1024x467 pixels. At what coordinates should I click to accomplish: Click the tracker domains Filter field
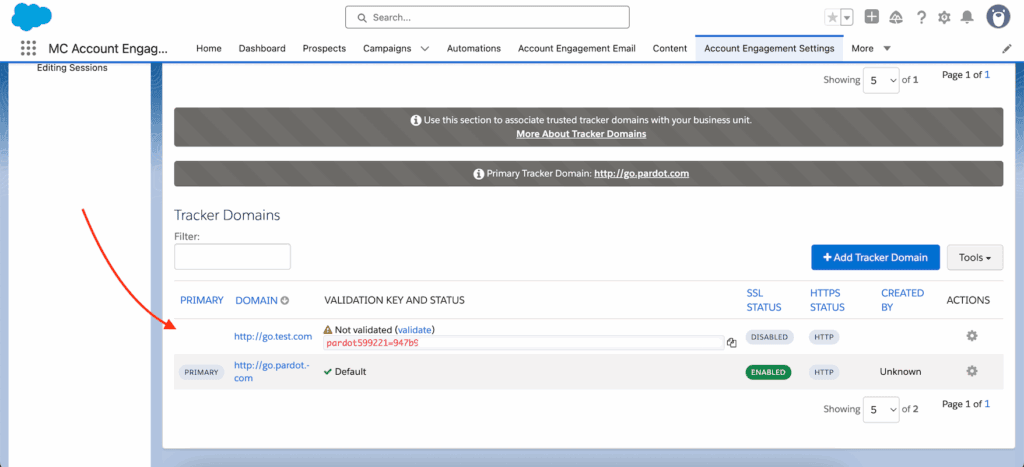[232, 257]
